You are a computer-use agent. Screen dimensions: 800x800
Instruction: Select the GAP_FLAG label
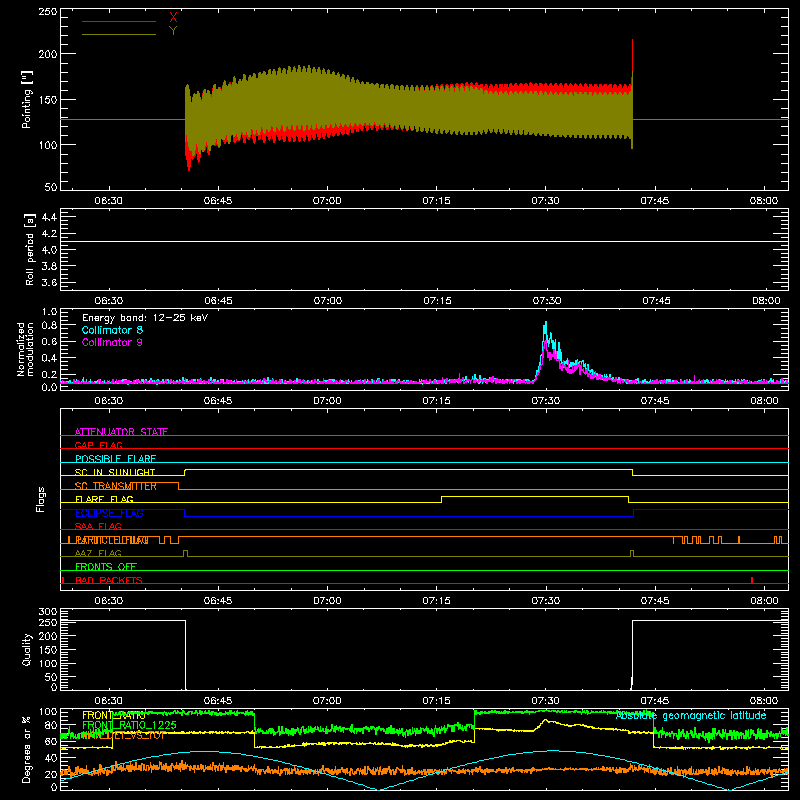(x=98, y=445)
